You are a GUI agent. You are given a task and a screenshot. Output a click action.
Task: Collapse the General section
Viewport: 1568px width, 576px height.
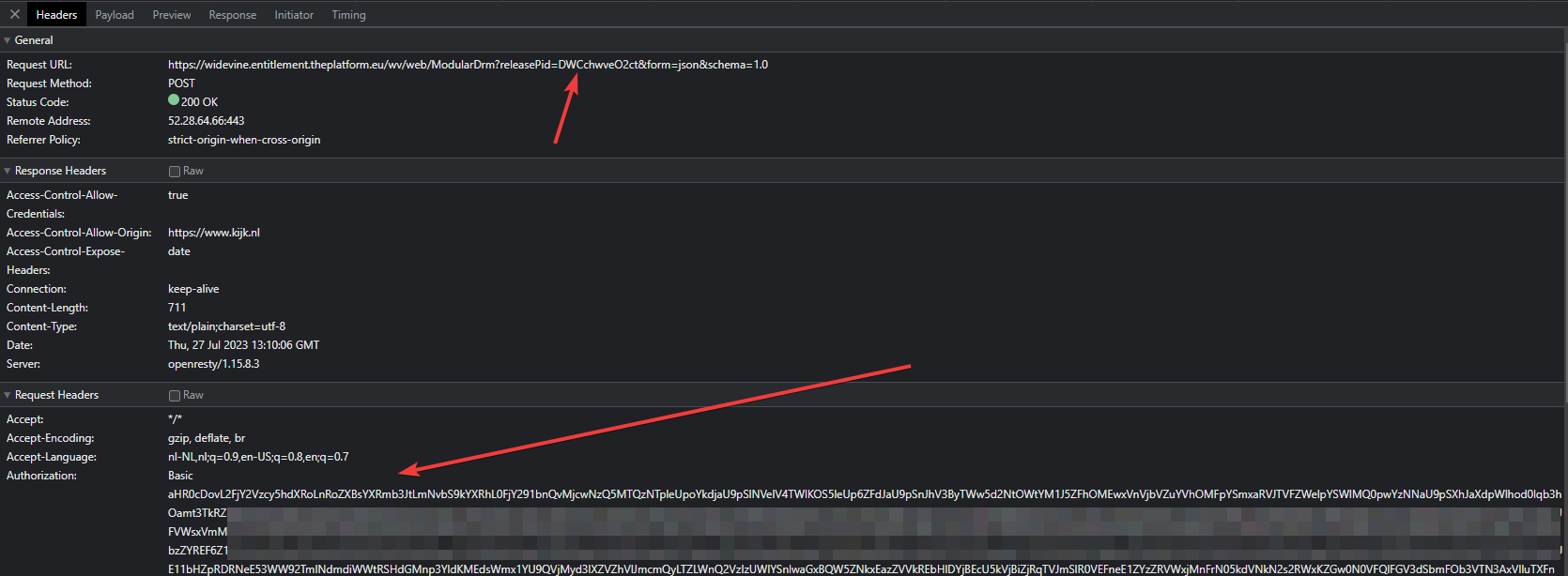tap(8, 40)
